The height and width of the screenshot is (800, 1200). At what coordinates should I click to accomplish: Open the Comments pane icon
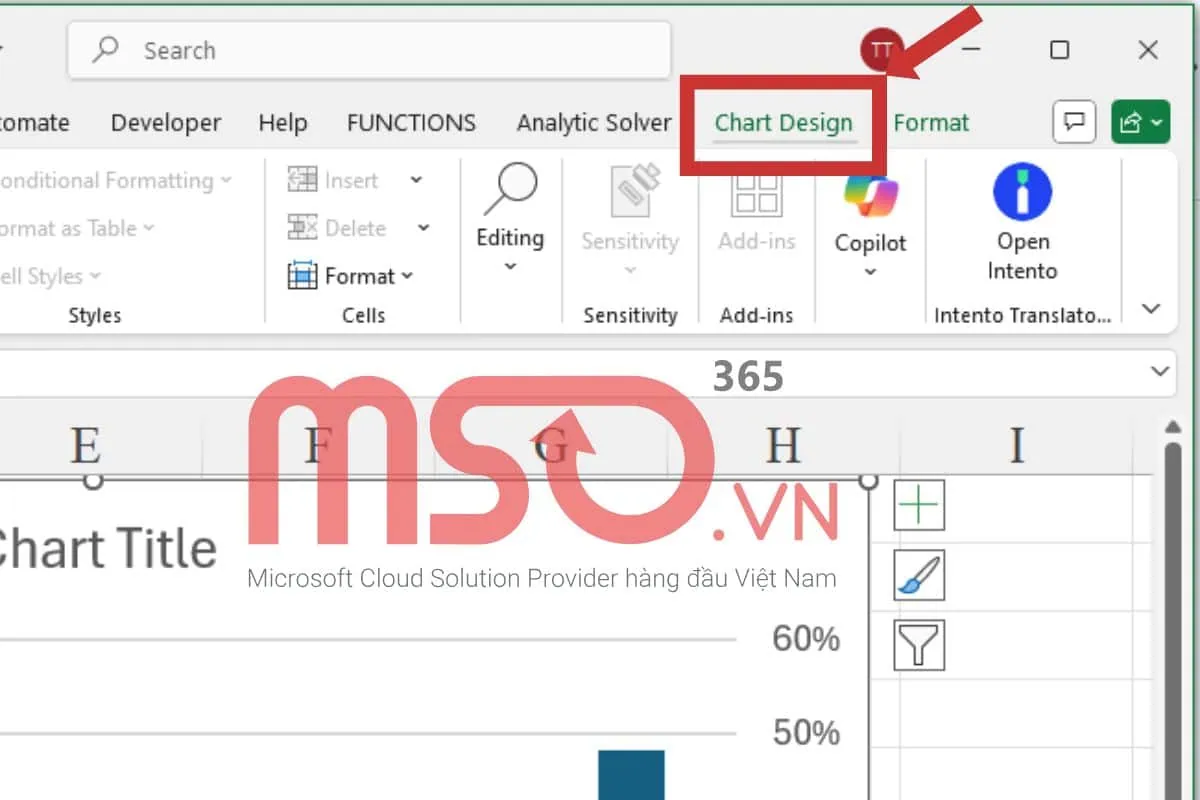(1074, 122)
